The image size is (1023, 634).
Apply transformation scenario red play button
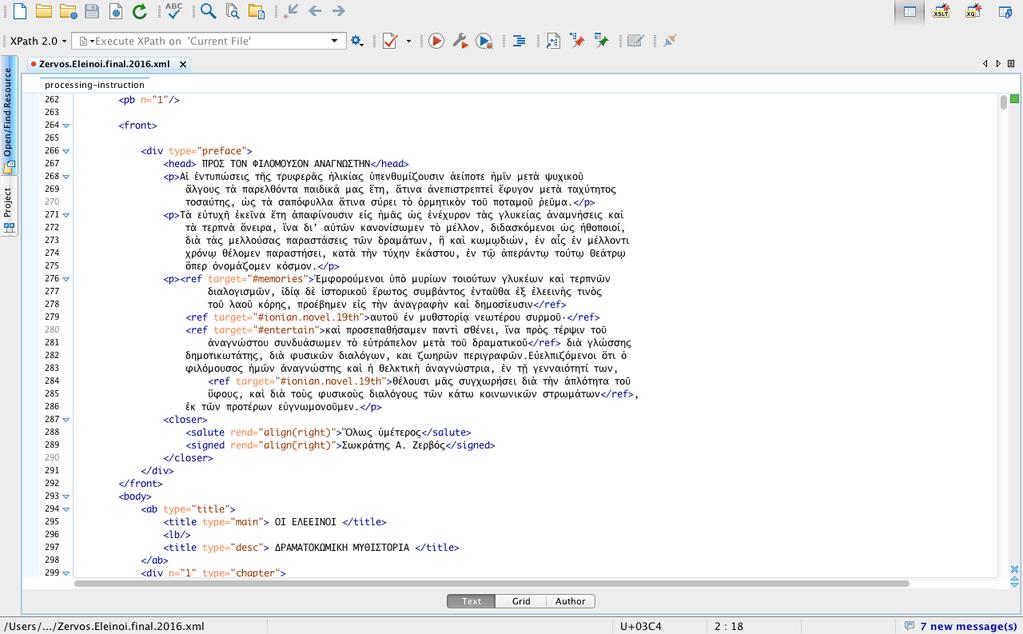(x=436, y=41)
